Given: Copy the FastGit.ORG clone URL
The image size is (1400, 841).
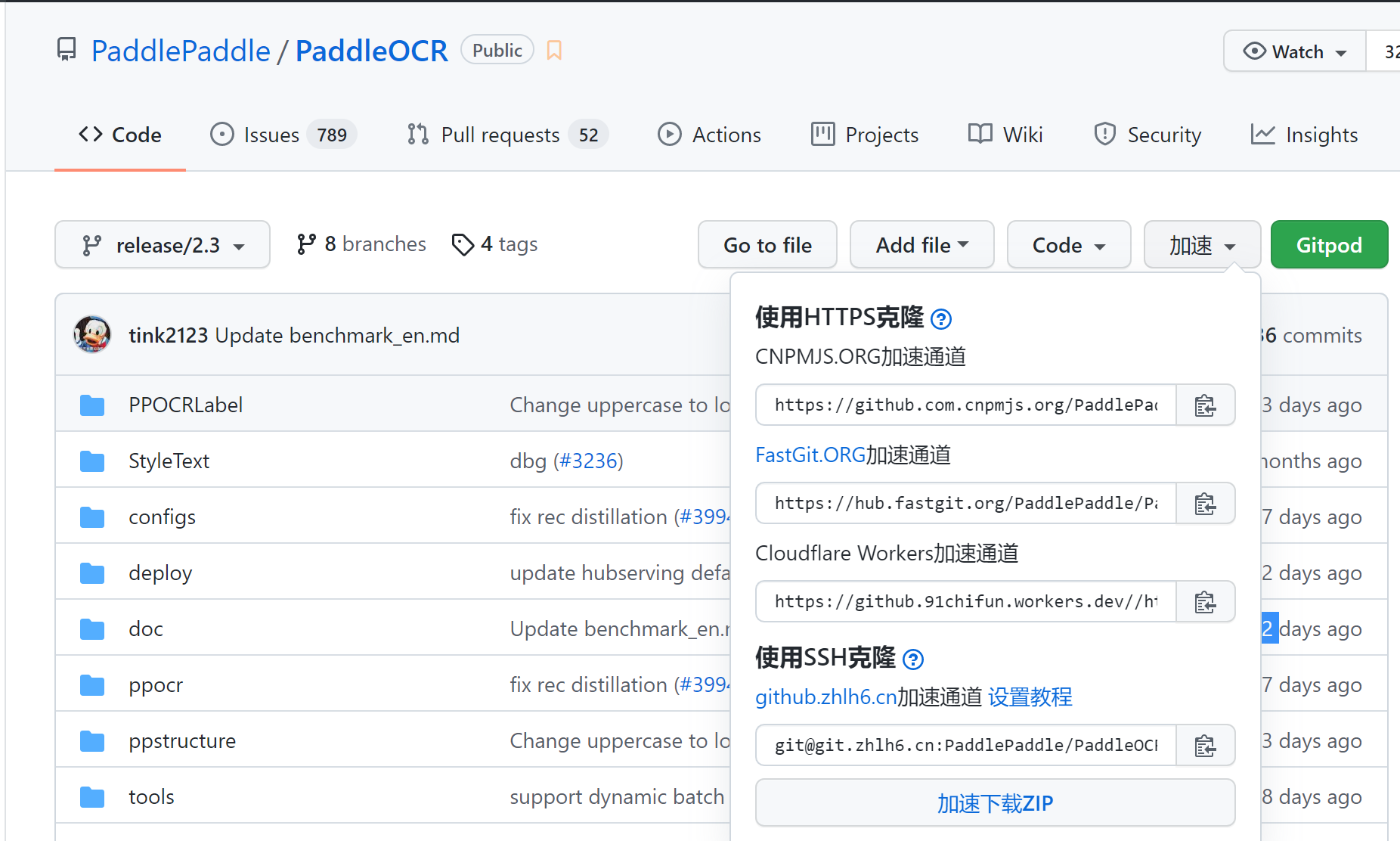Looking at the screenshot, I should point(1205,504).
